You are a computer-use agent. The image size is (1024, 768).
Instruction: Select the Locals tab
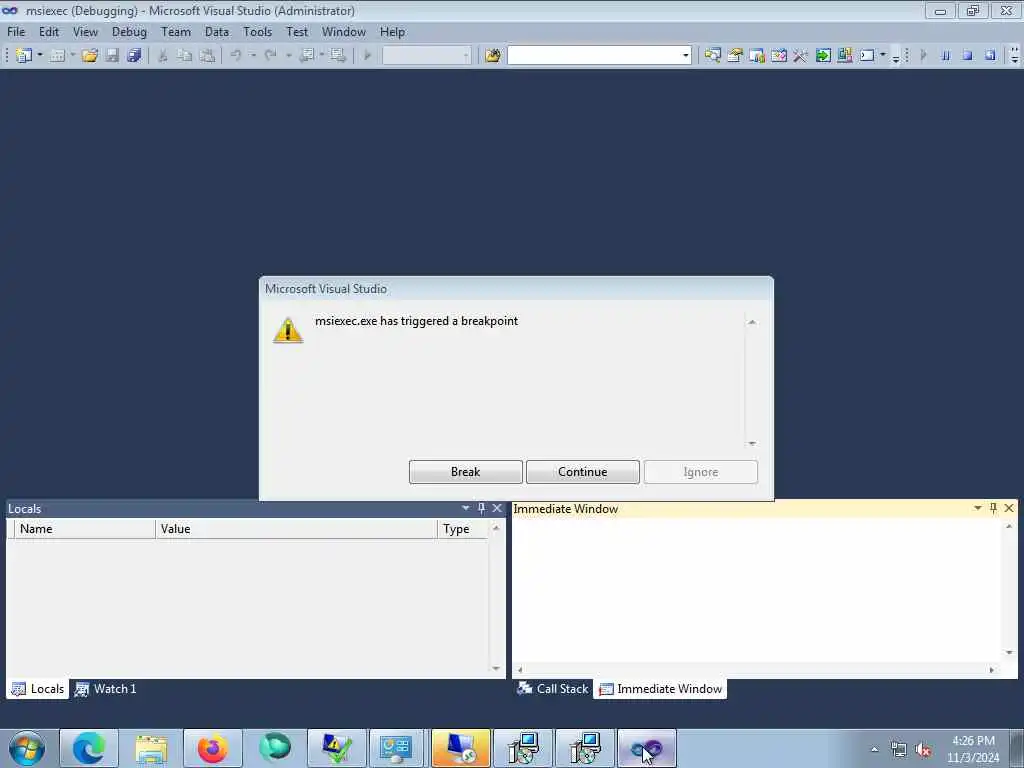coord(38,689)
